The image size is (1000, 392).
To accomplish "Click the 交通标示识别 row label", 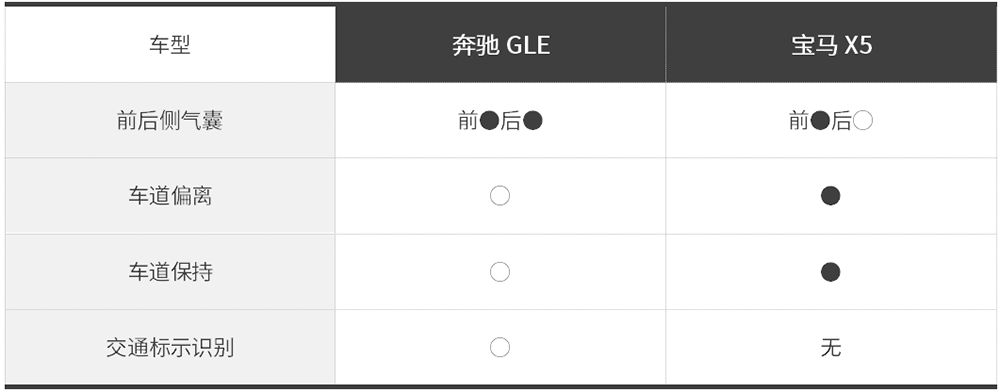I will [x=170, y=348].
